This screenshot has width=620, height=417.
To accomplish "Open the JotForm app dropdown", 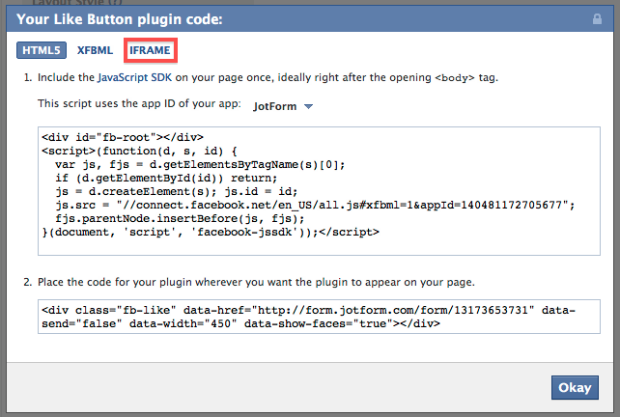I will point(284,105).
